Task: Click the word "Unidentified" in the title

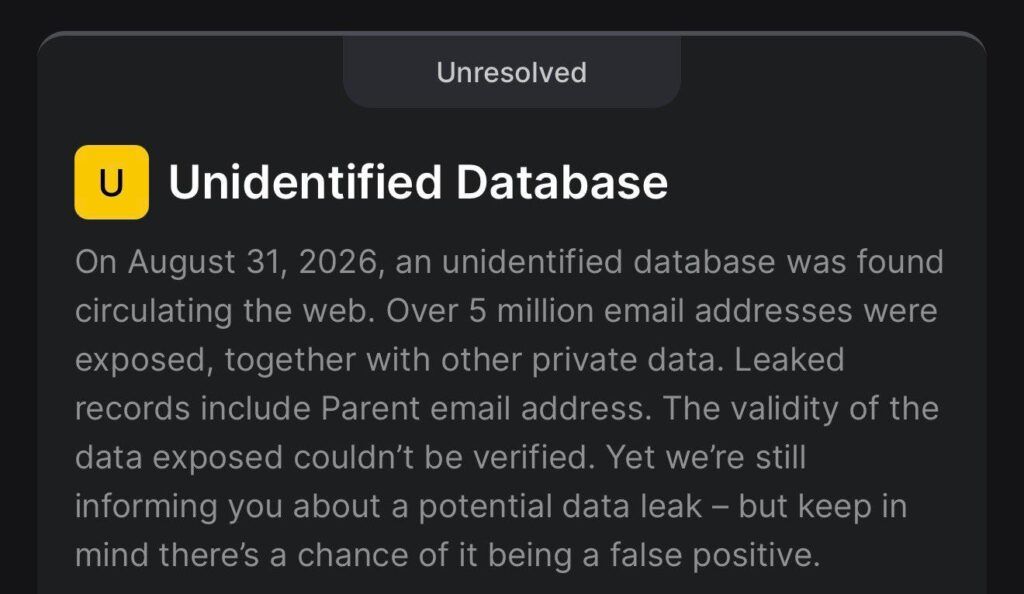Action: [305, 182]
